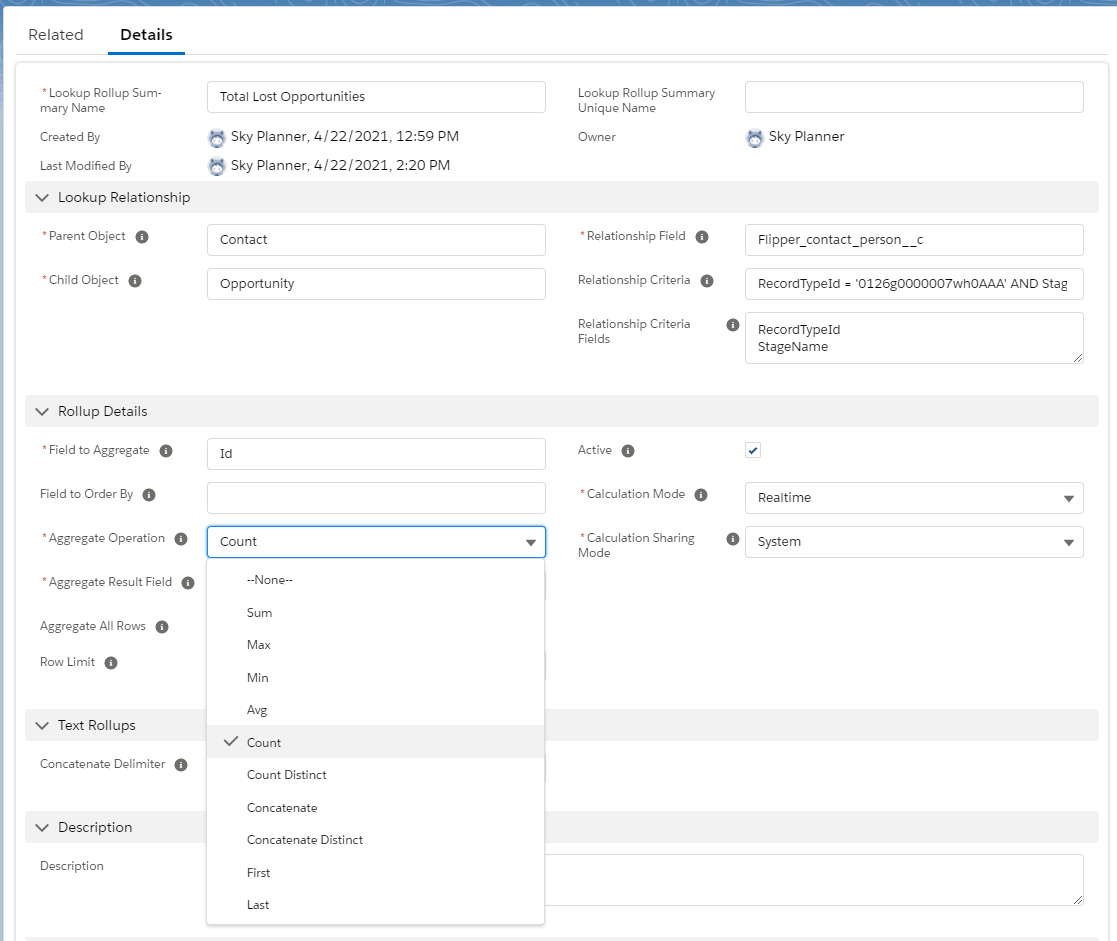Image resolution: width=1117 pixels, height=941 pixels.
Task: Uncheck the Active checkbox
Action: [x=753, y=450]
